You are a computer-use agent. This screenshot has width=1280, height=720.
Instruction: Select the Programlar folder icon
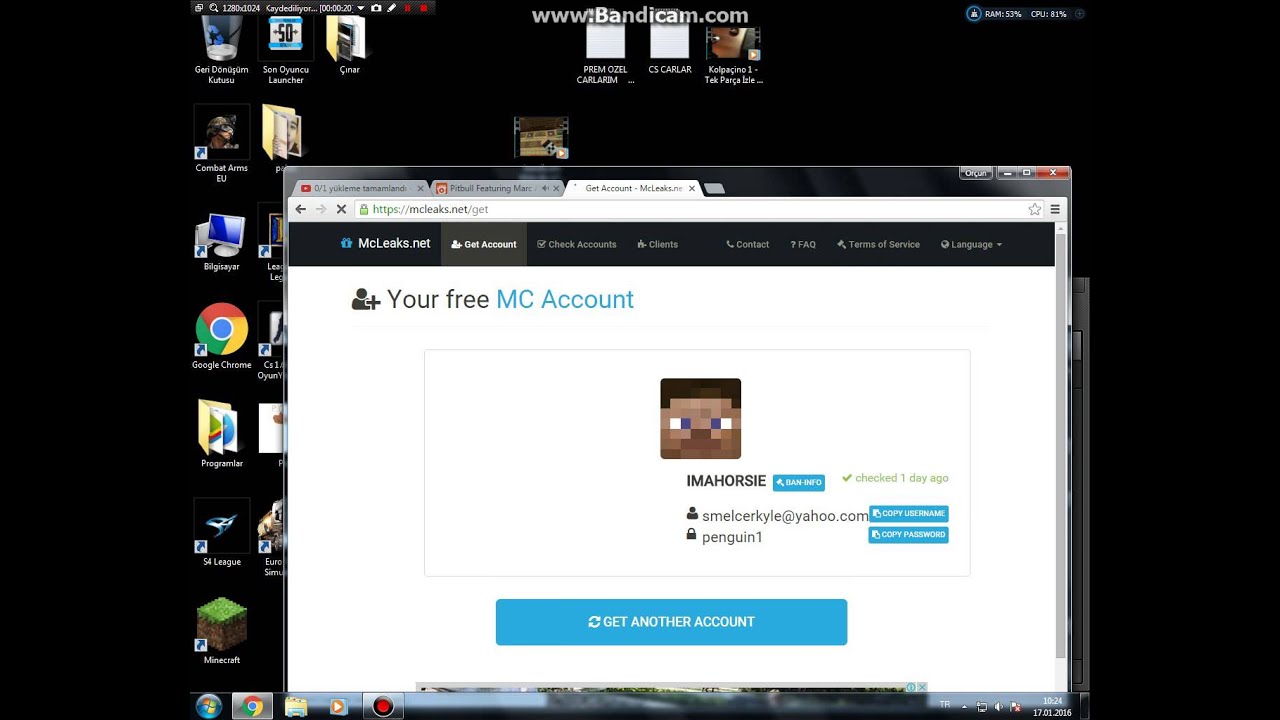pos(222,435)
